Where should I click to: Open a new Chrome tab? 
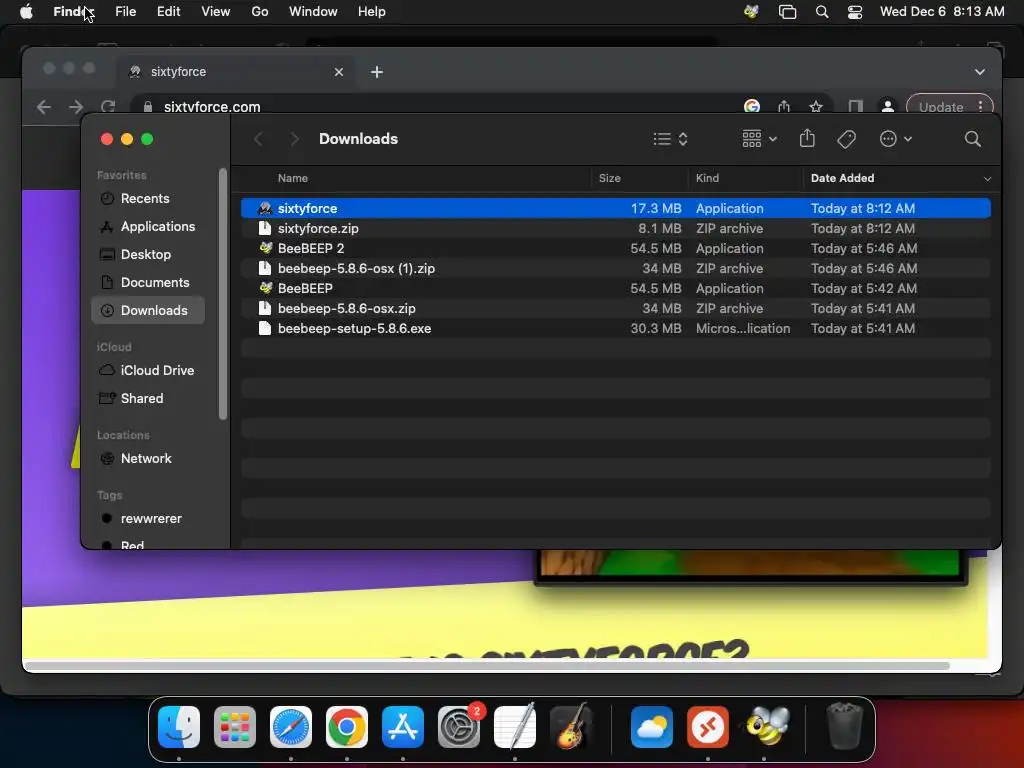[377, 72]
